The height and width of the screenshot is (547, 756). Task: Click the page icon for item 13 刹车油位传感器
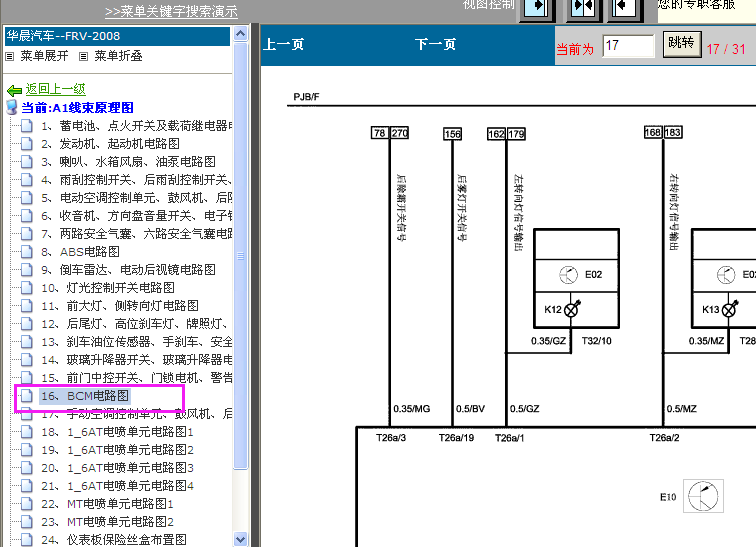(27, 342)
